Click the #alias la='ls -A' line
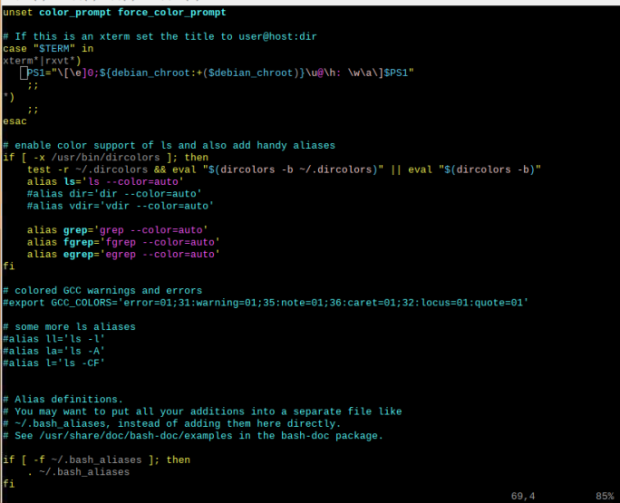Screen dimensions: 620x503 point(54,351)
